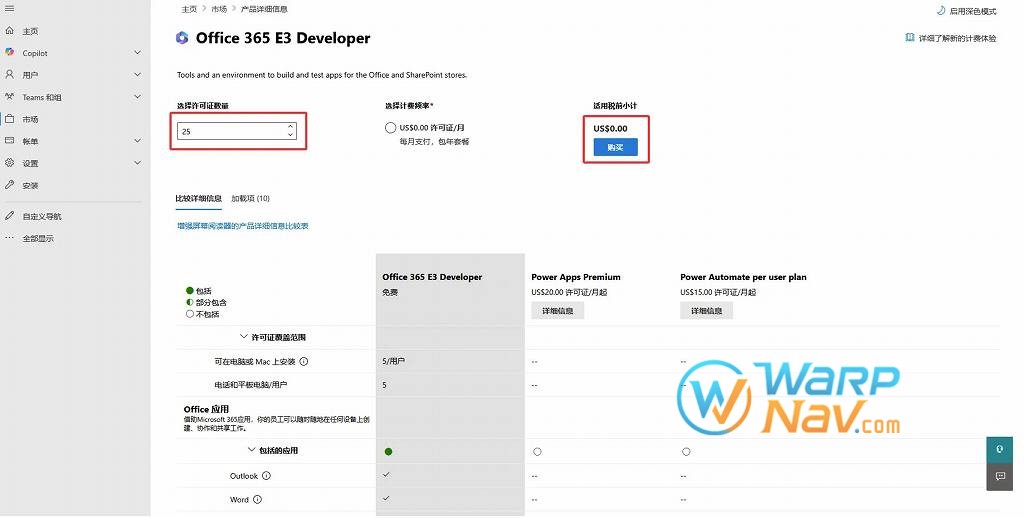1024x518 pixels.
Task: Click the 详细了解新的计费体验 link
Action: (957, 39)
